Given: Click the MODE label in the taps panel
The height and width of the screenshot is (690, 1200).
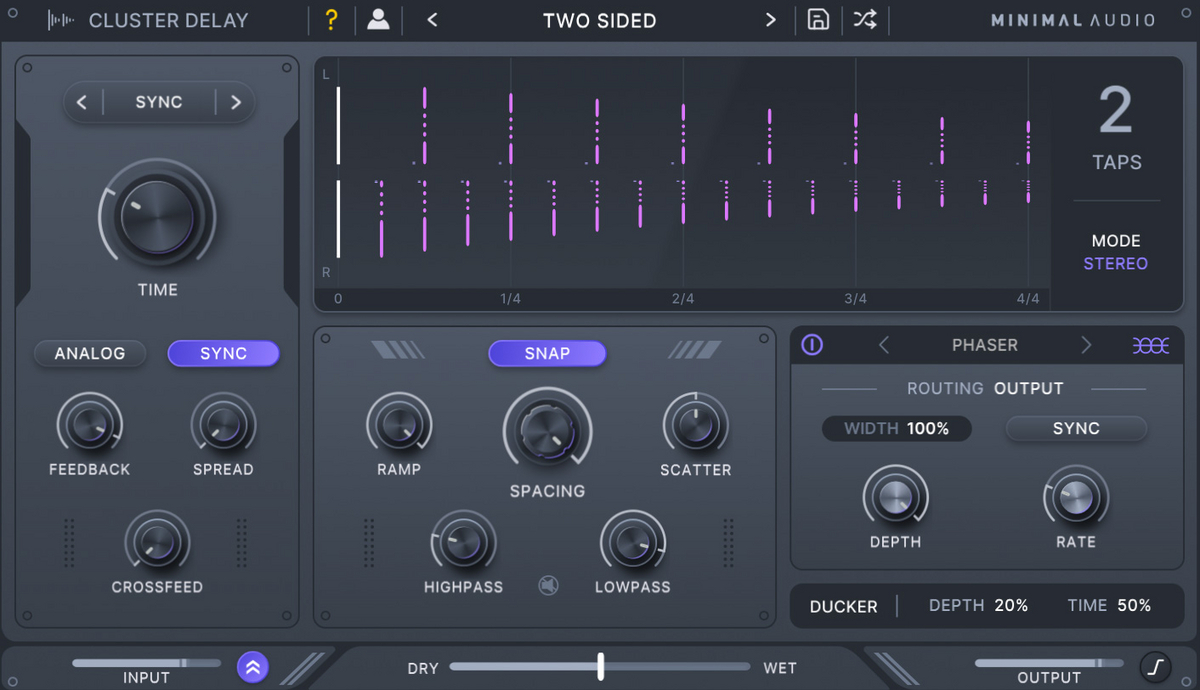Looking at the screenshot, I should point(1116,241).
